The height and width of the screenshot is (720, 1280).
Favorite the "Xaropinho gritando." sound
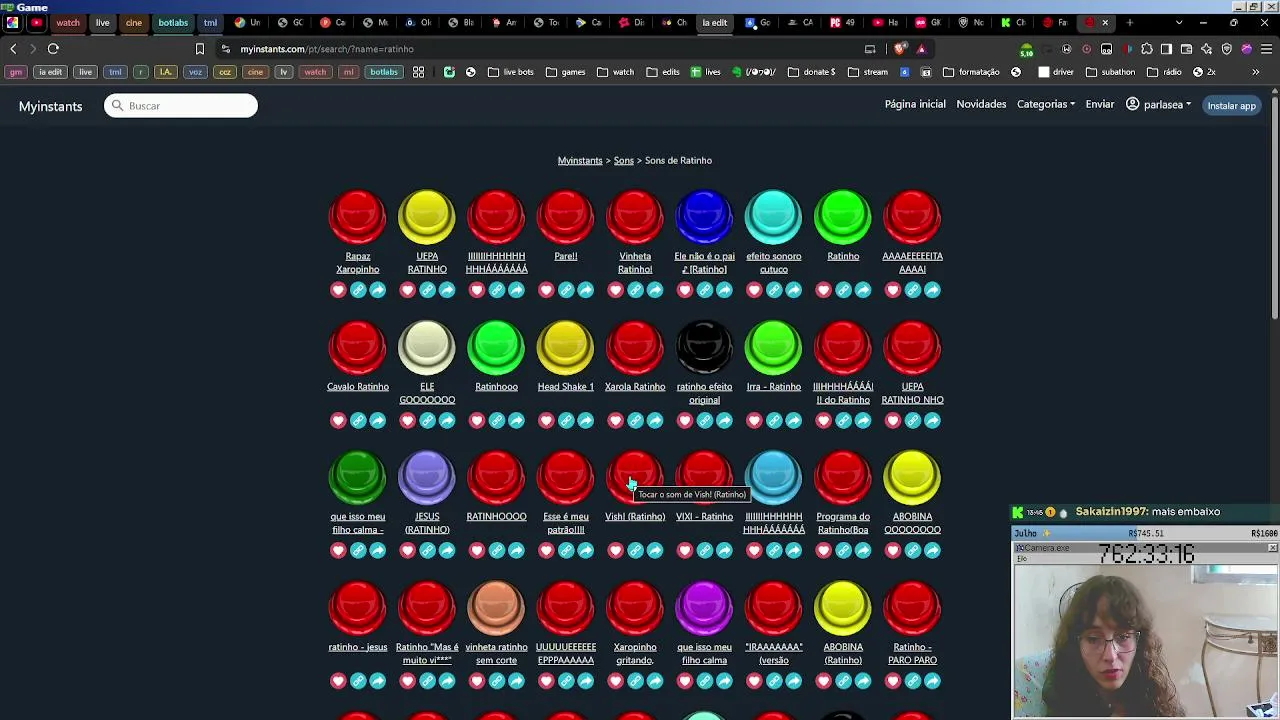click(615, 681)
